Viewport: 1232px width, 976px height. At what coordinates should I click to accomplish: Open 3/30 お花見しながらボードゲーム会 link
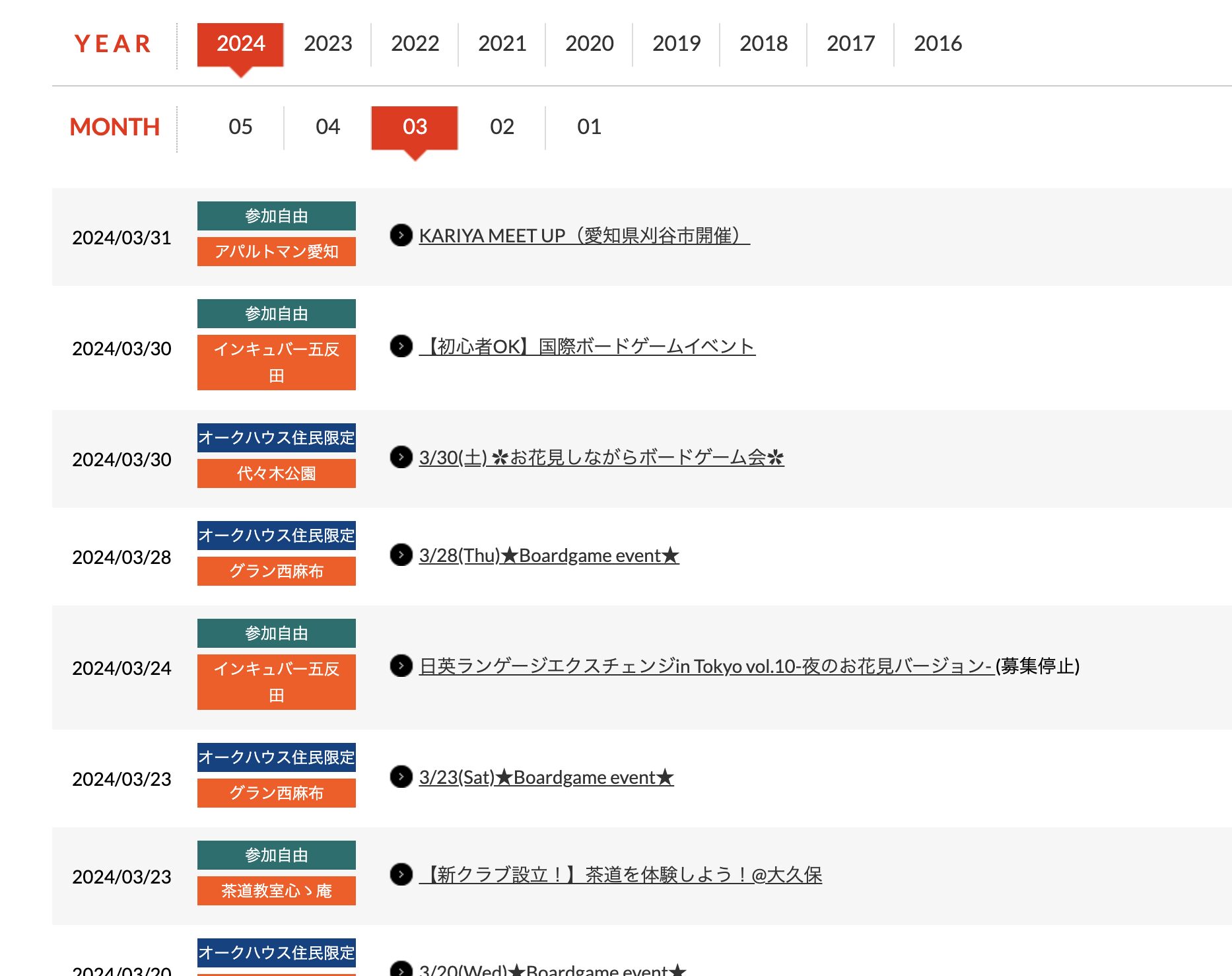pos(601,458)
